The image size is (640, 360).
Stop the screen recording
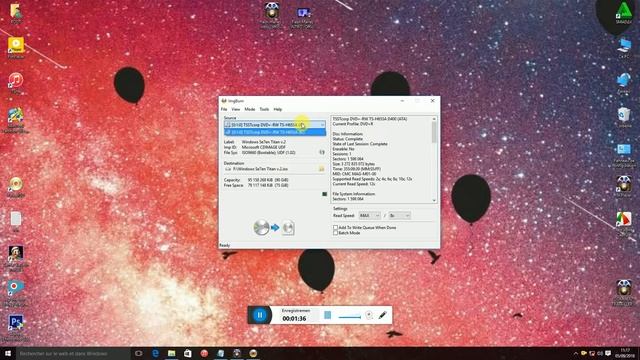click(x=327, y=315)
